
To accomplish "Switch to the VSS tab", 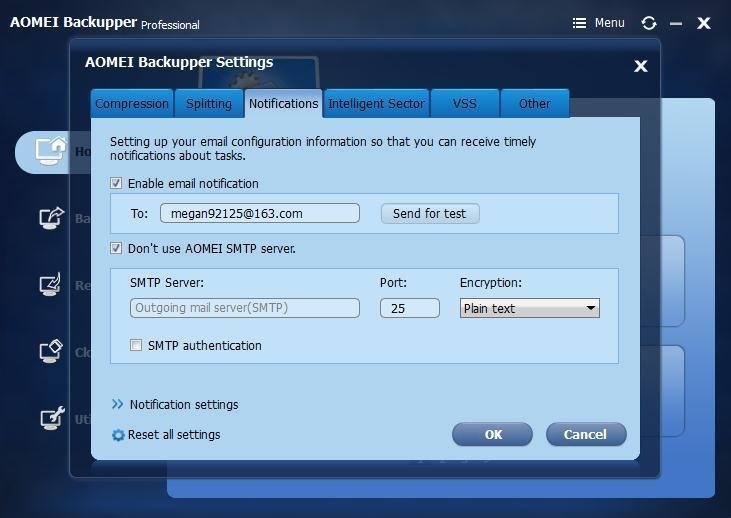I will tap(465, 104).
